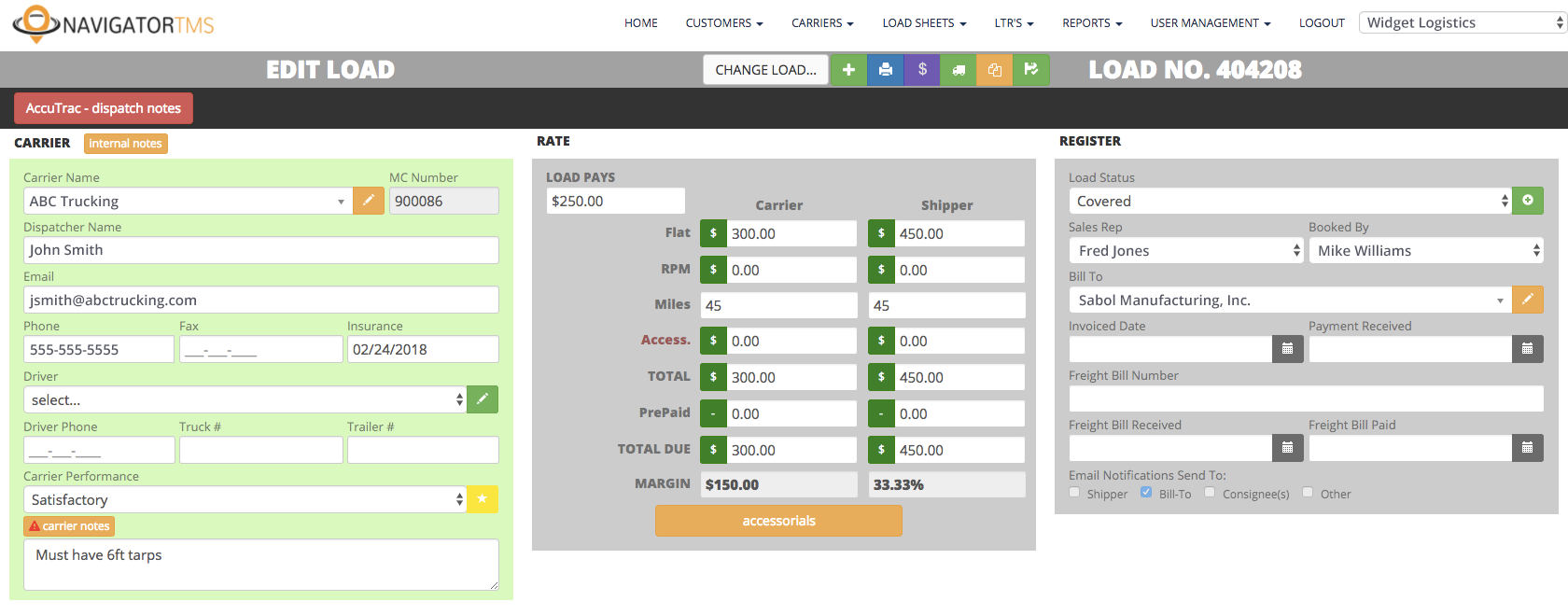Click the orange accessorials button
Screen dimensions: 1568x615
pyautogui.click(x=778, y=521)
